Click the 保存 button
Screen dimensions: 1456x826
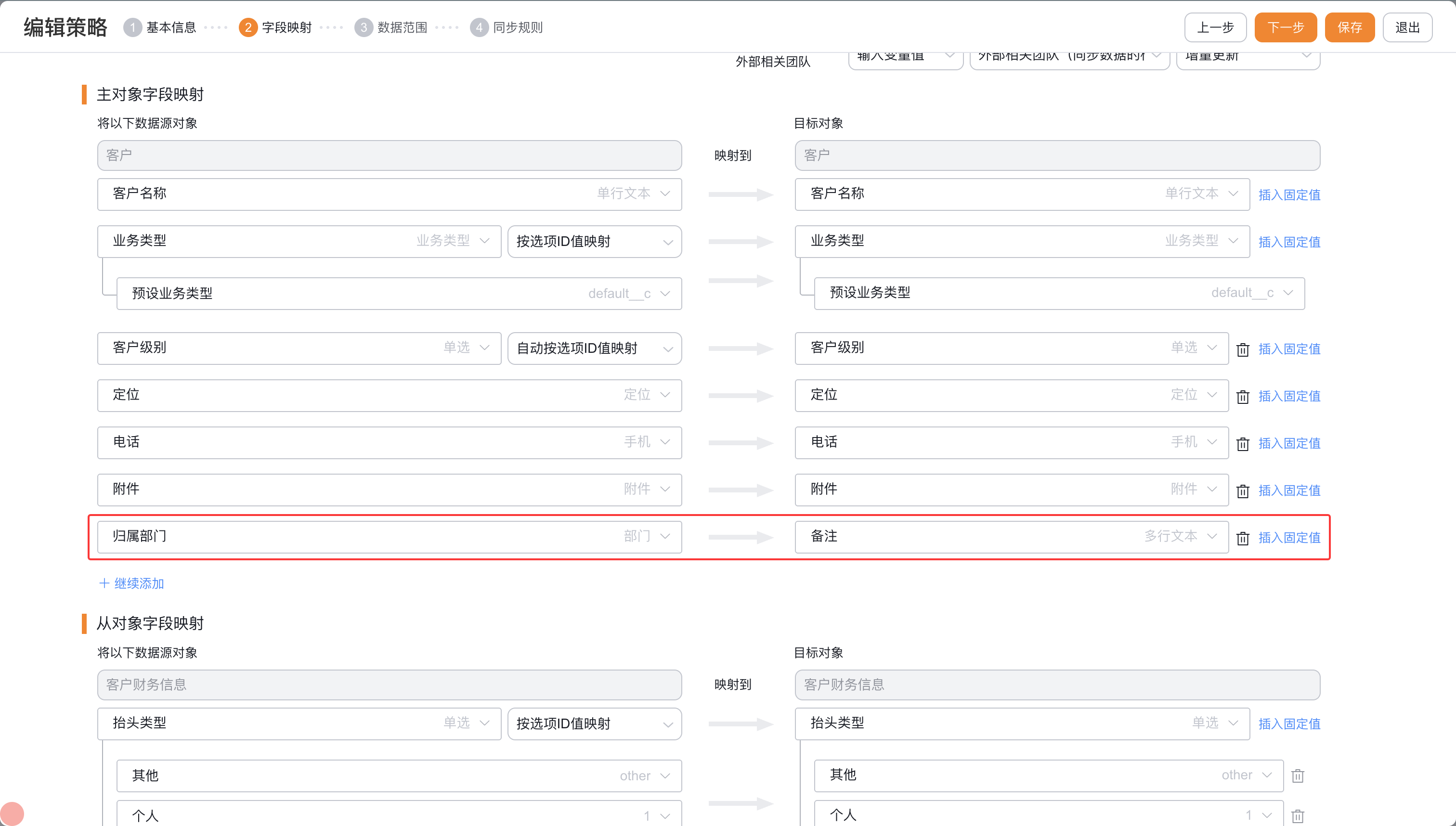click(x=1349, y=27)
